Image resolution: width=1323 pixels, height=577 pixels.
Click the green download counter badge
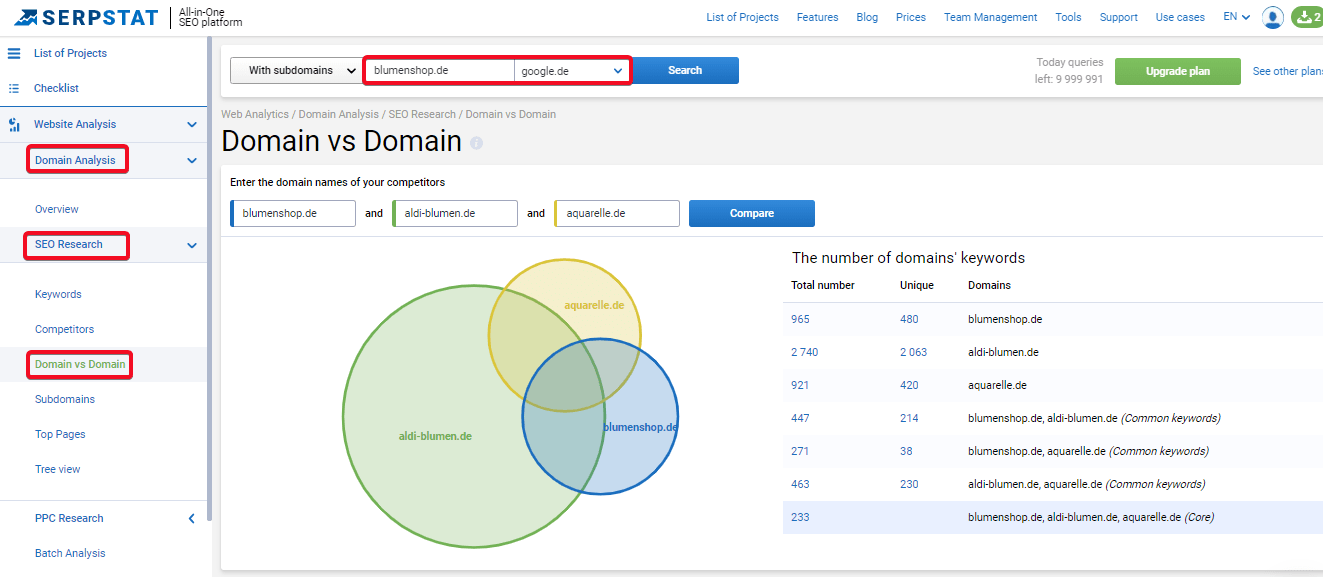pyautogui.click(x=1307, y=17)
